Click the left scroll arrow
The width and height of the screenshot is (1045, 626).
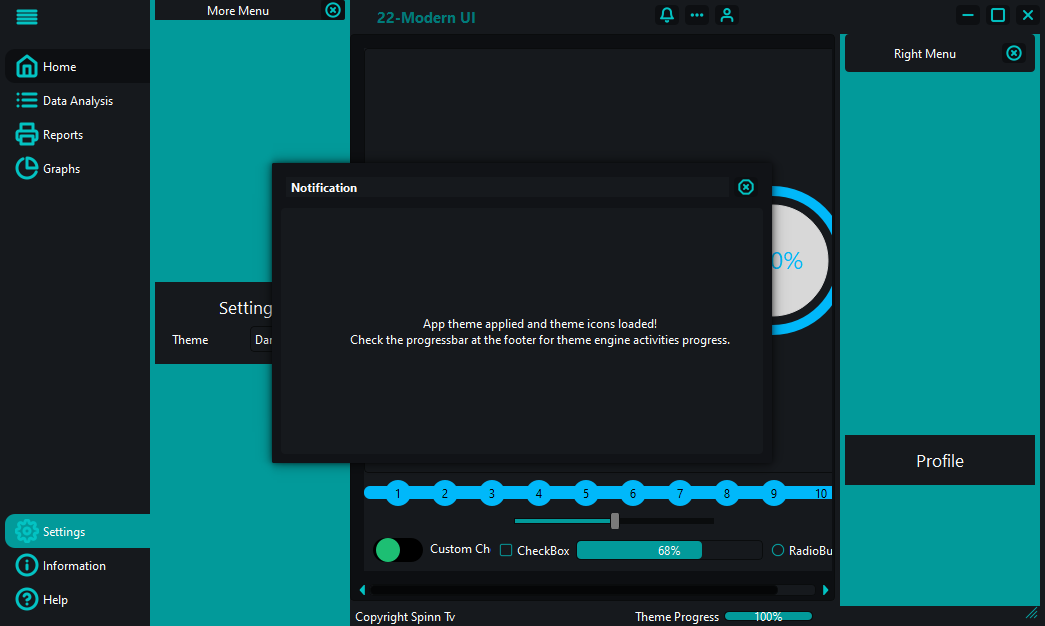363,590
